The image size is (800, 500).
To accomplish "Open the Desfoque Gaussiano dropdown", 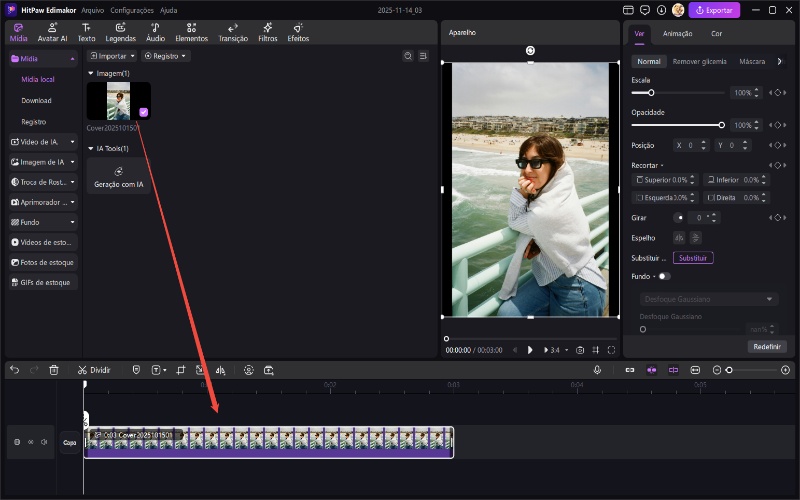I will click(x=709, y=299).
